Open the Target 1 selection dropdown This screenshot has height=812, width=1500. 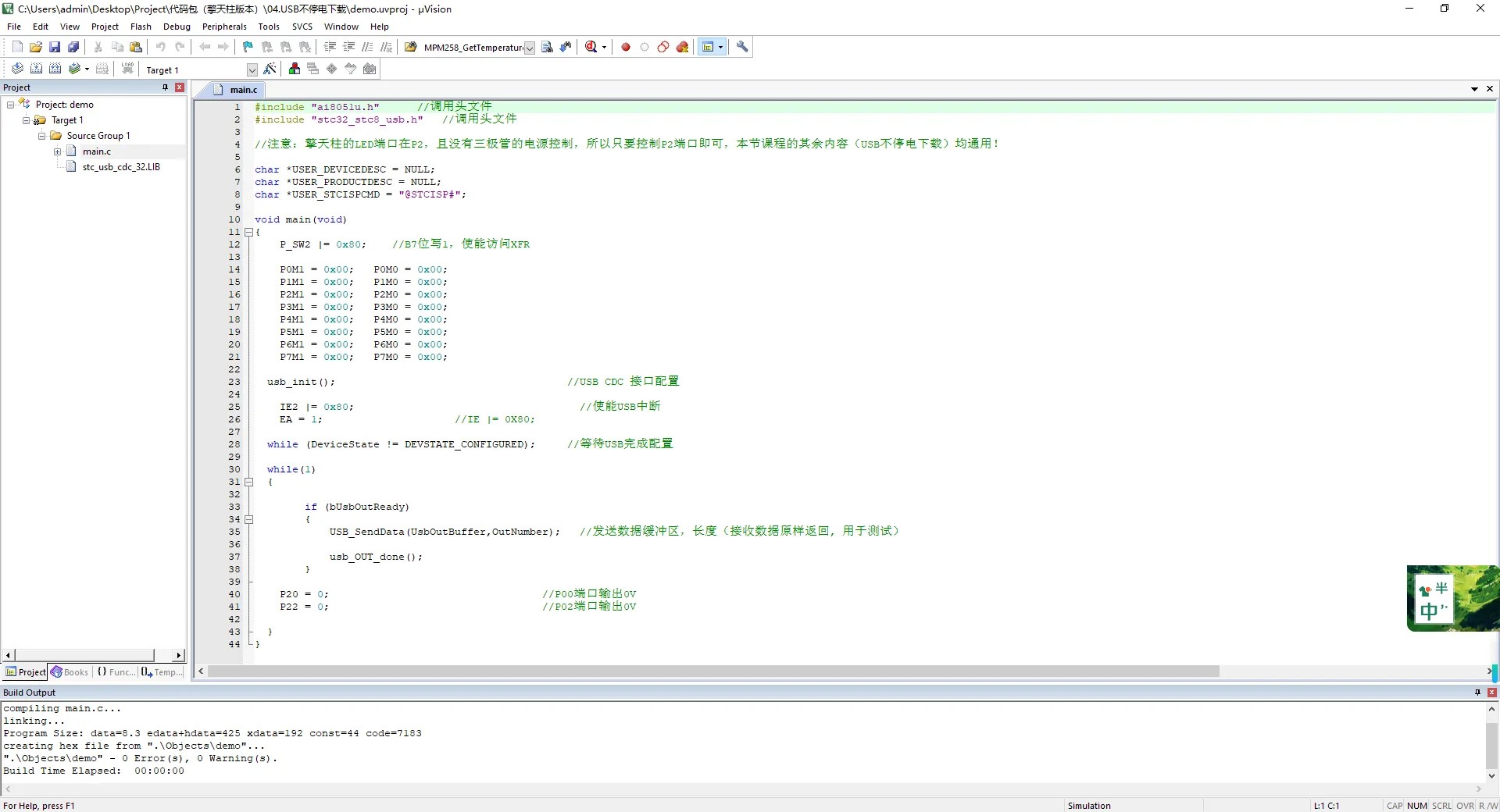[x=252, y=69]
